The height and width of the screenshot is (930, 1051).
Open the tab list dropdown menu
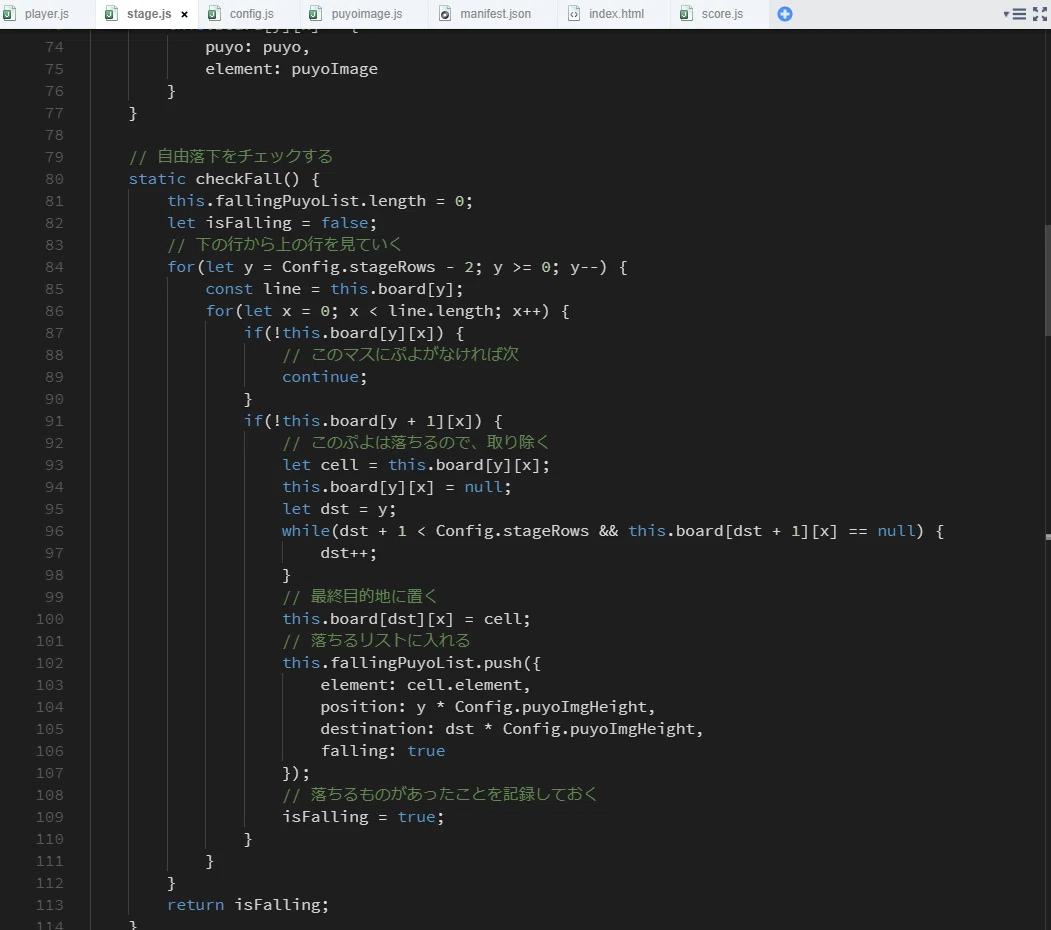pyautogui.click(x=1015, y=14)
